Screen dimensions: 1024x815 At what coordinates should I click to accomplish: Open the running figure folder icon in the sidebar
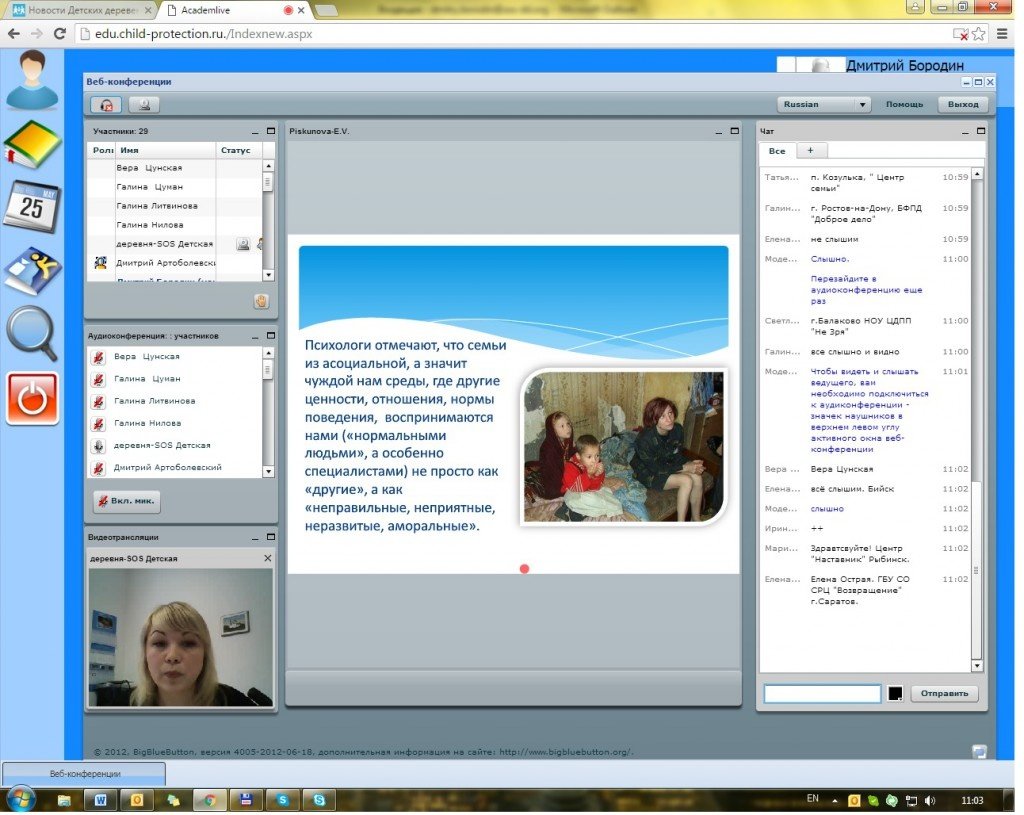(32, 270)
